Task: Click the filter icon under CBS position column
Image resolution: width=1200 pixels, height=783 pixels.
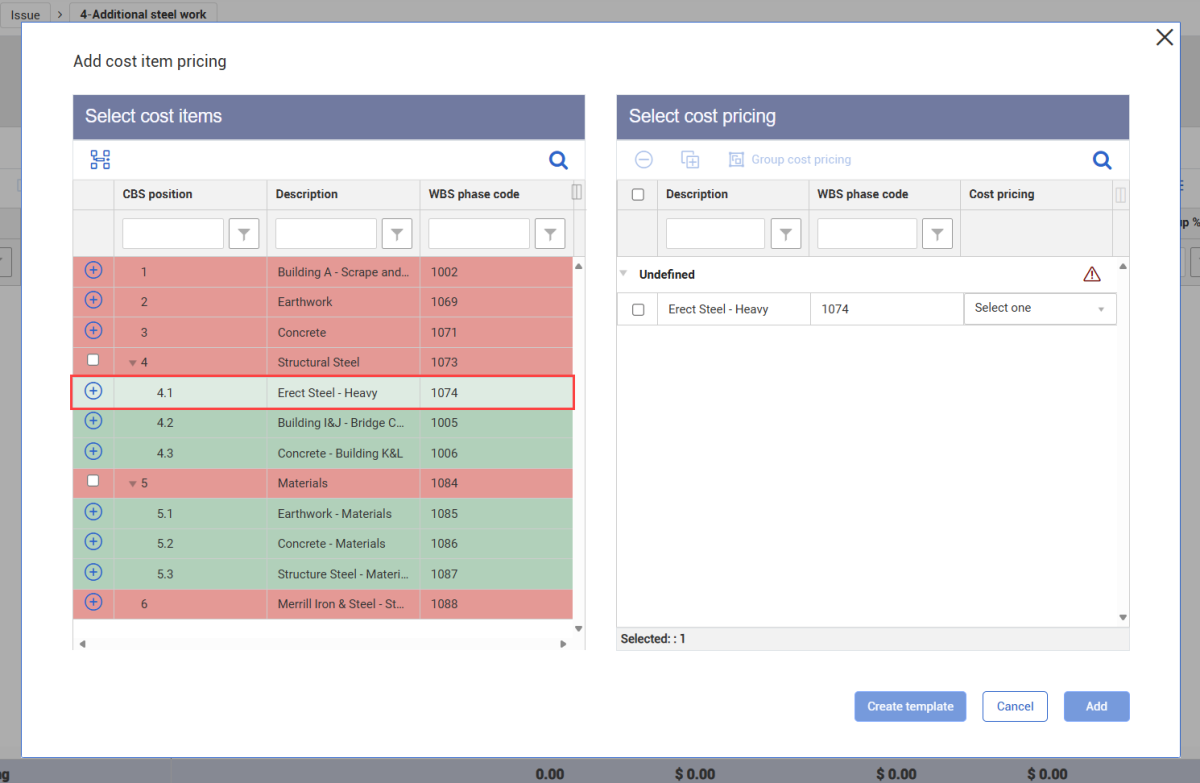Action: pyautogui.click(x=244, y=234)
